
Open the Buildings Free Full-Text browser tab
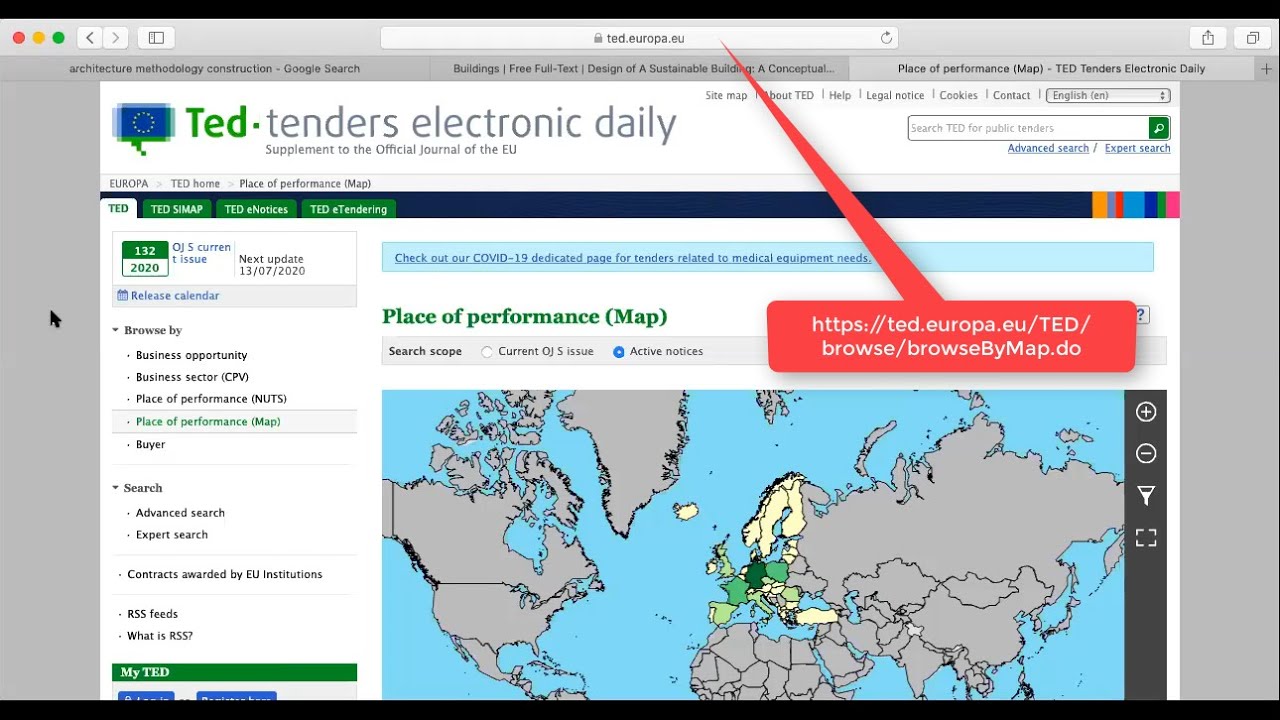click(643, 69)
